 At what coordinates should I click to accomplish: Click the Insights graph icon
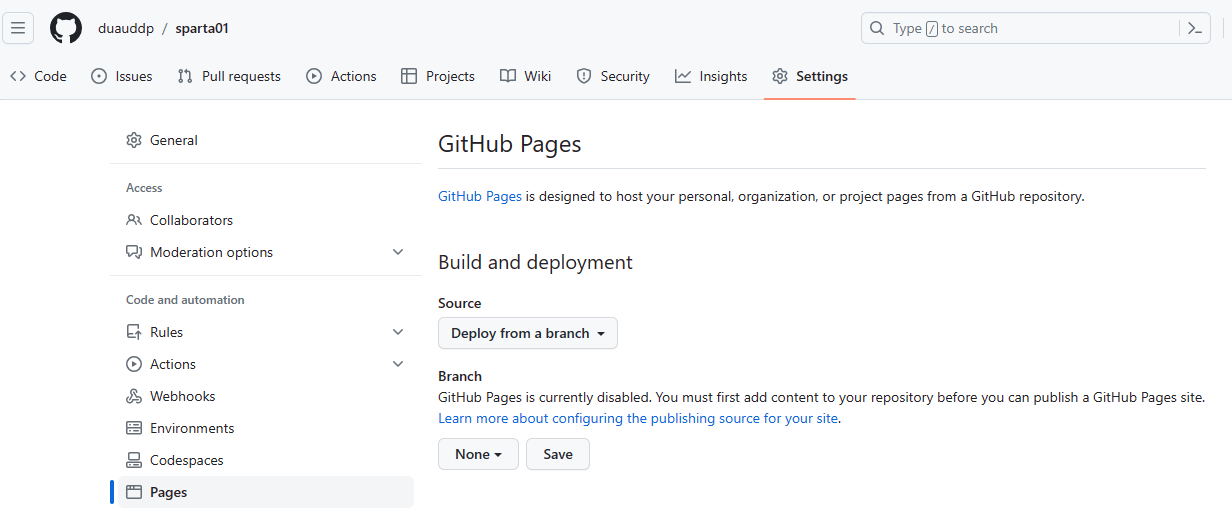[x=683, y=76]
